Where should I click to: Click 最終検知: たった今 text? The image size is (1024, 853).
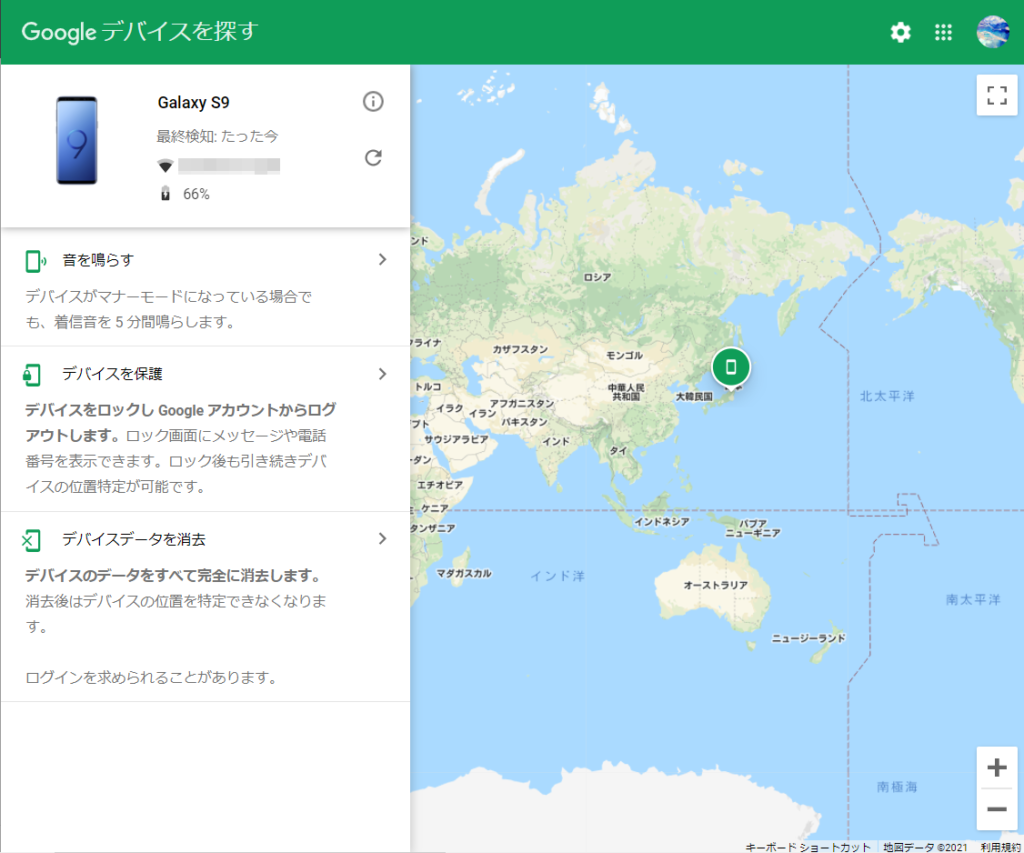coord(217,136)
